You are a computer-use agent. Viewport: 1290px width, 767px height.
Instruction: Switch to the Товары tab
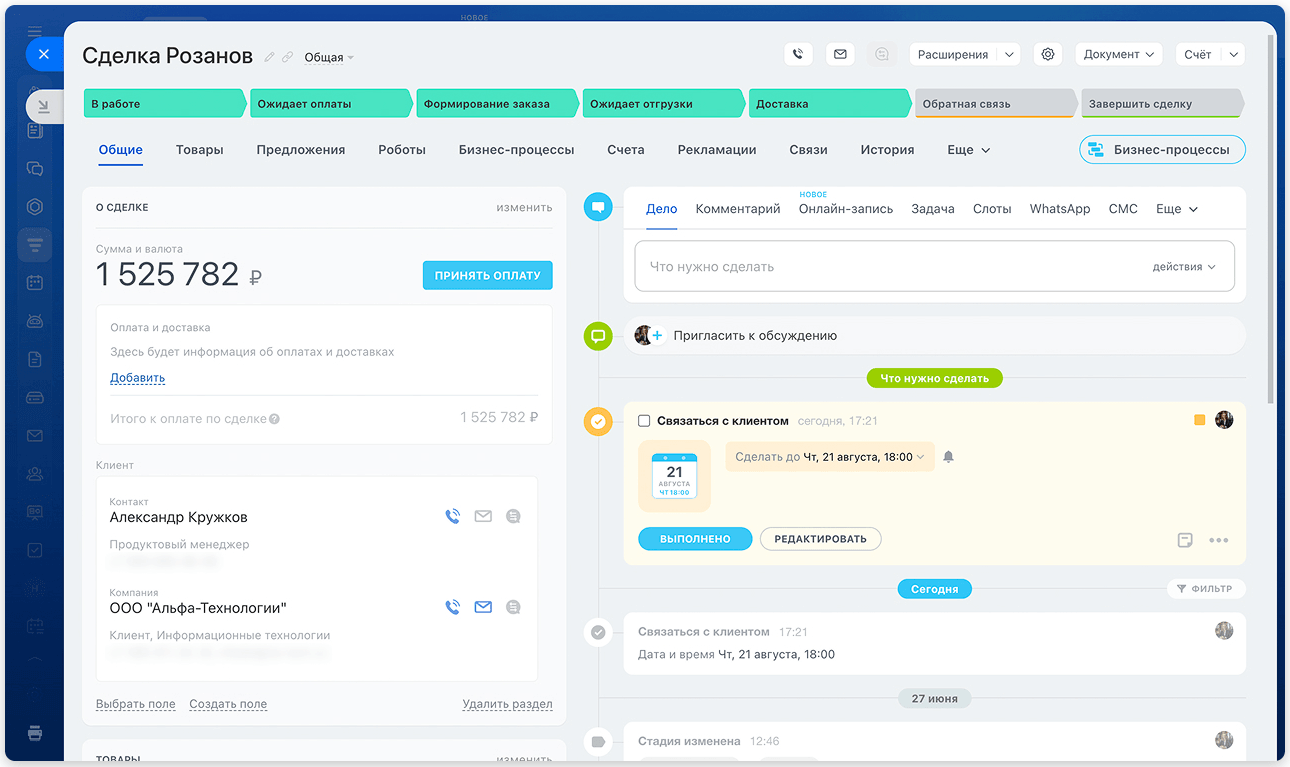(x=199, y=149)
